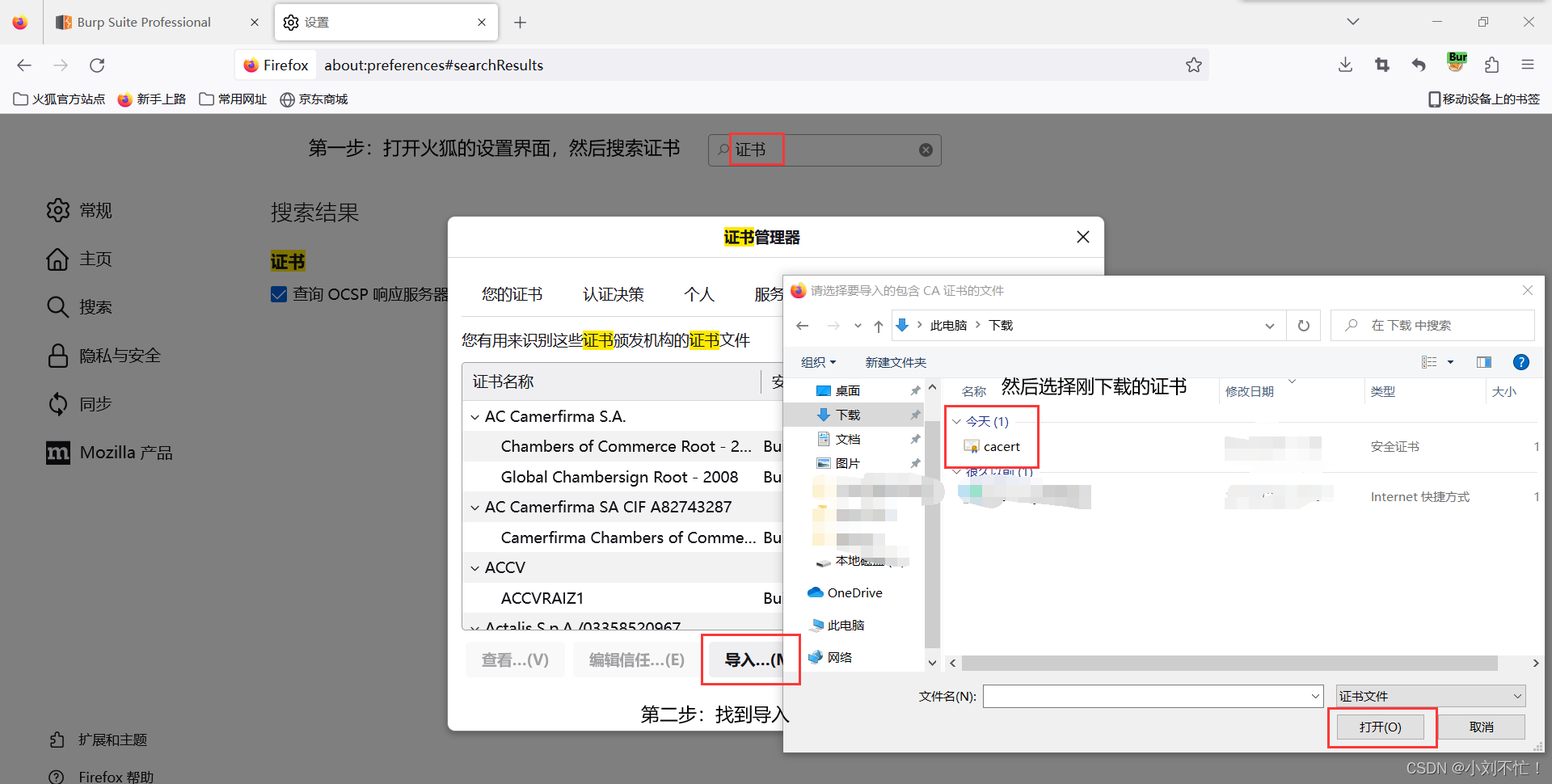Select the cacert certificate file
This screenshot has width=1552, height=784.
pyautogui.click(x=1002, y=446)
